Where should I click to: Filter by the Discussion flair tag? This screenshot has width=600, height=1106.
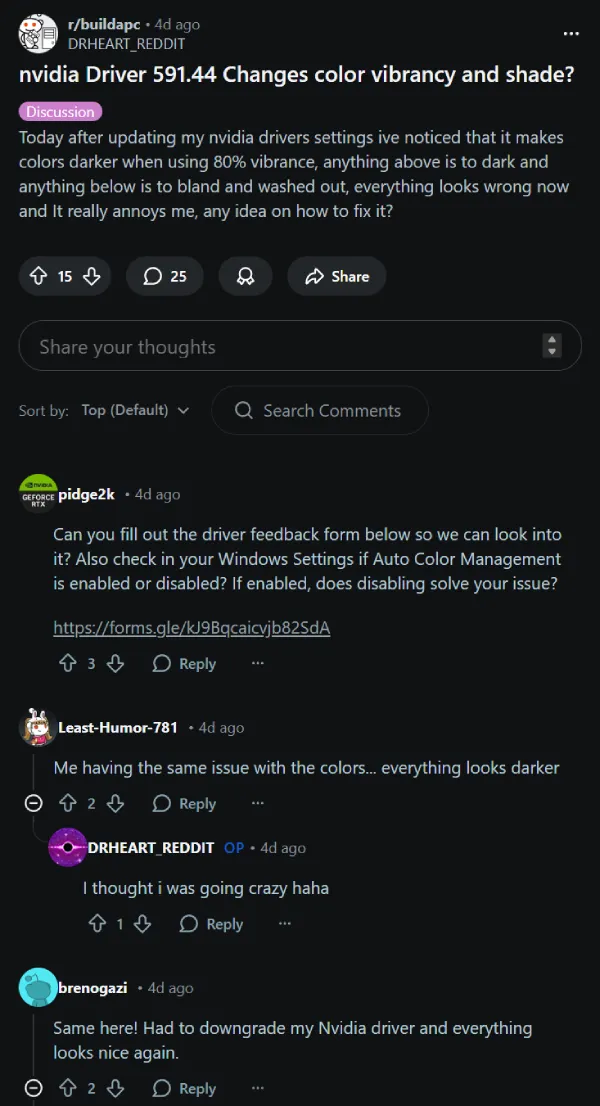point(60,112)
